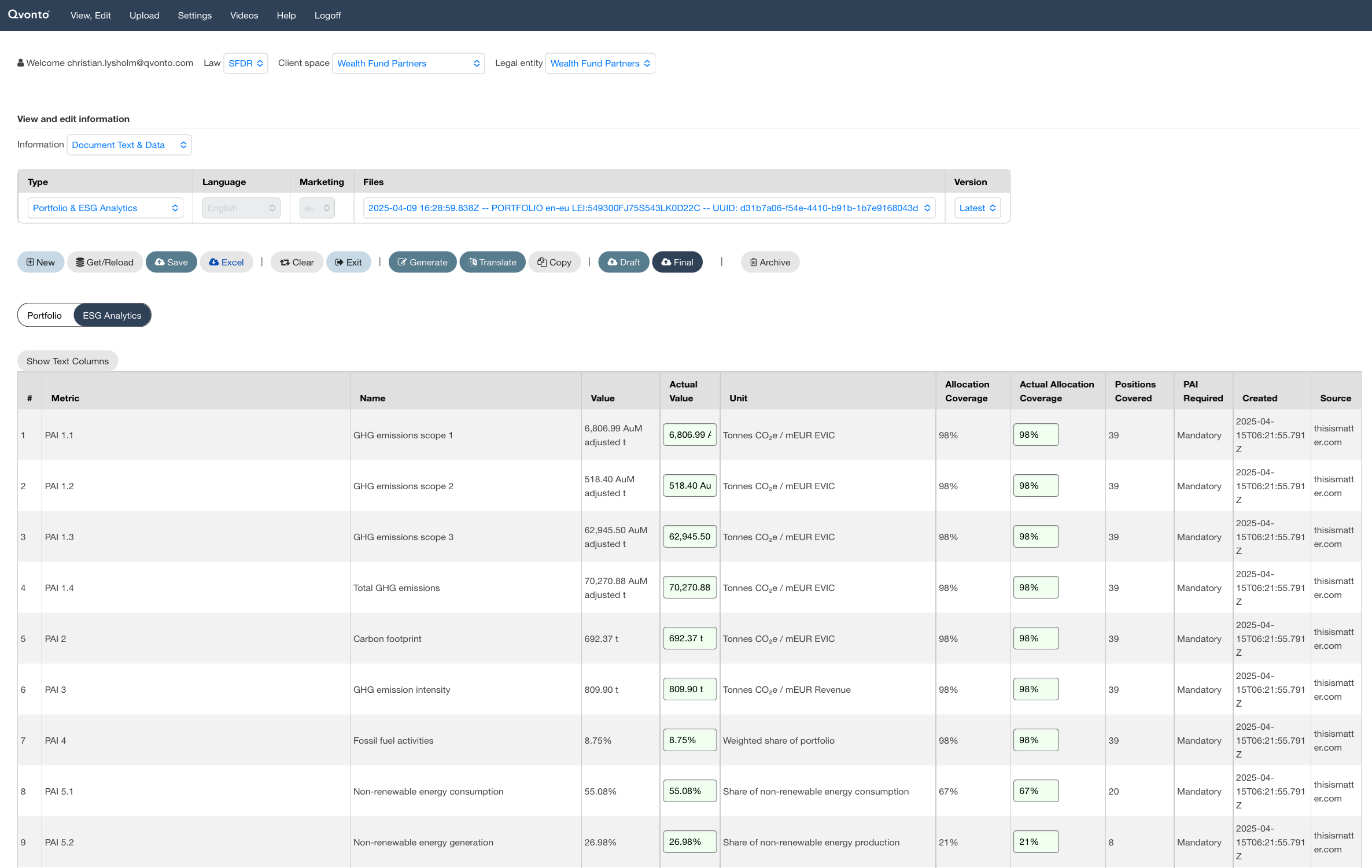Click the New button with plus icon

tap(40, 262)
